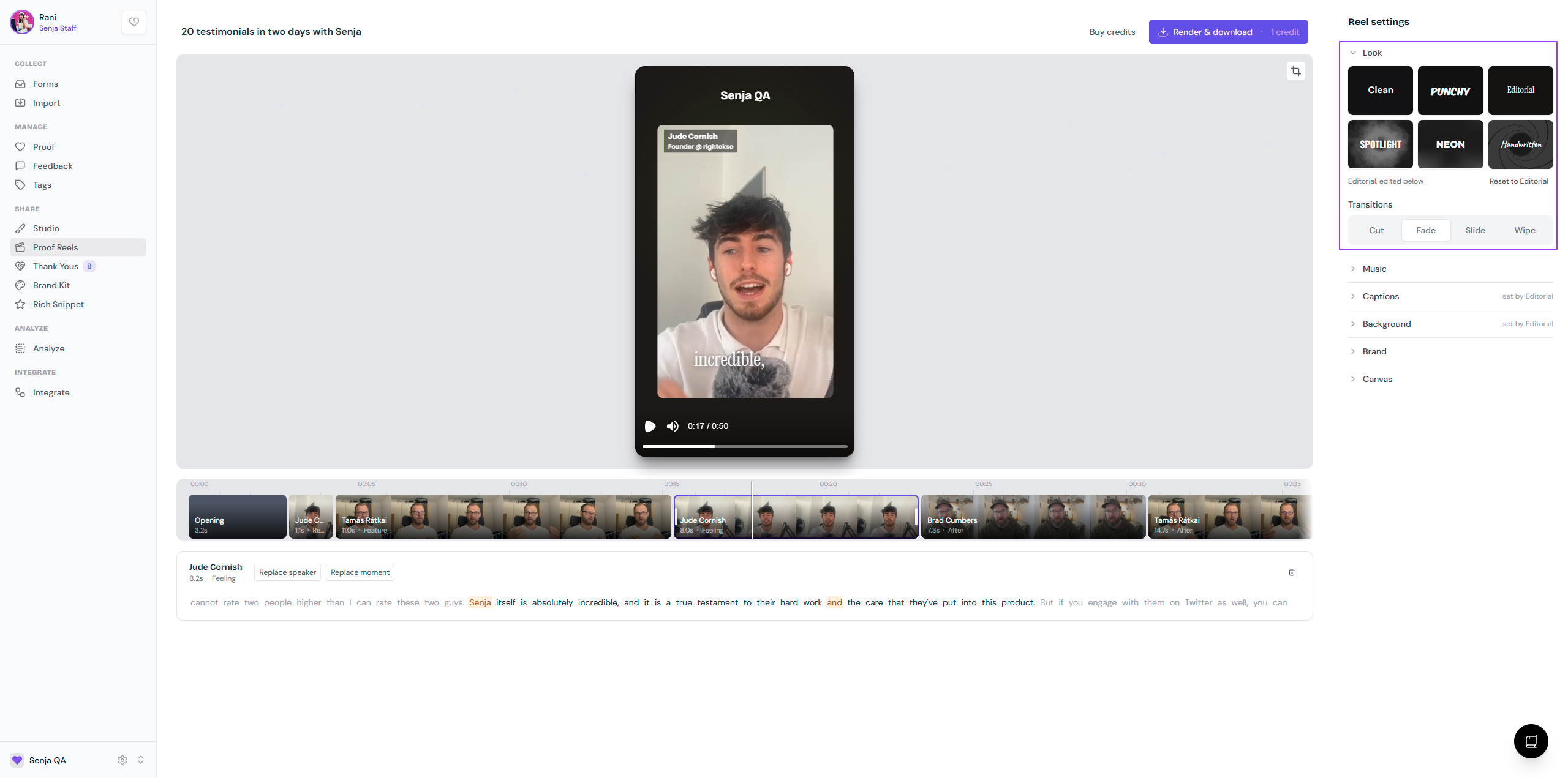
Task: Select the Slide transition
Action: pos(1475,230)
